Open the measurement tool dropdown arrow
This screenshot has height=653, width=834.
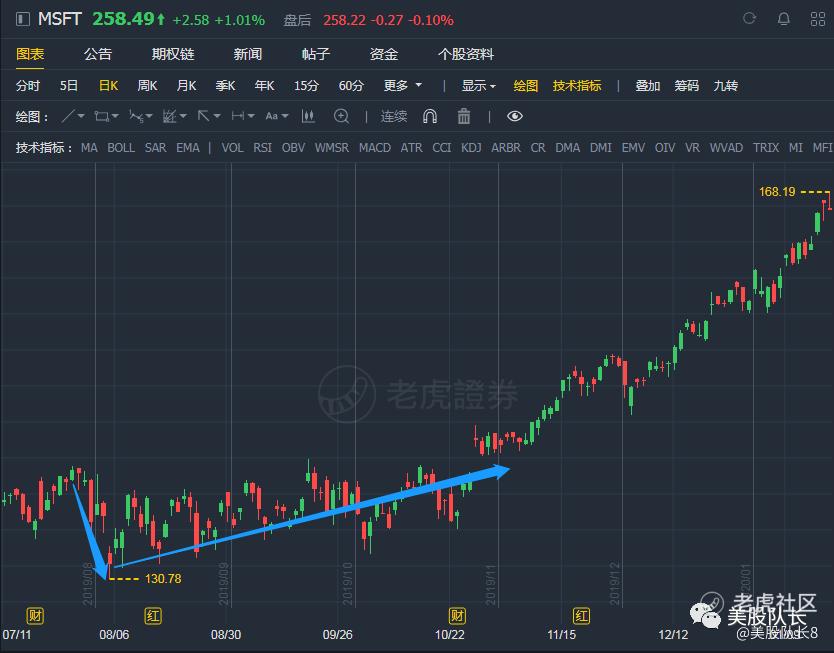pyautogui.click(x=251, y=116)
